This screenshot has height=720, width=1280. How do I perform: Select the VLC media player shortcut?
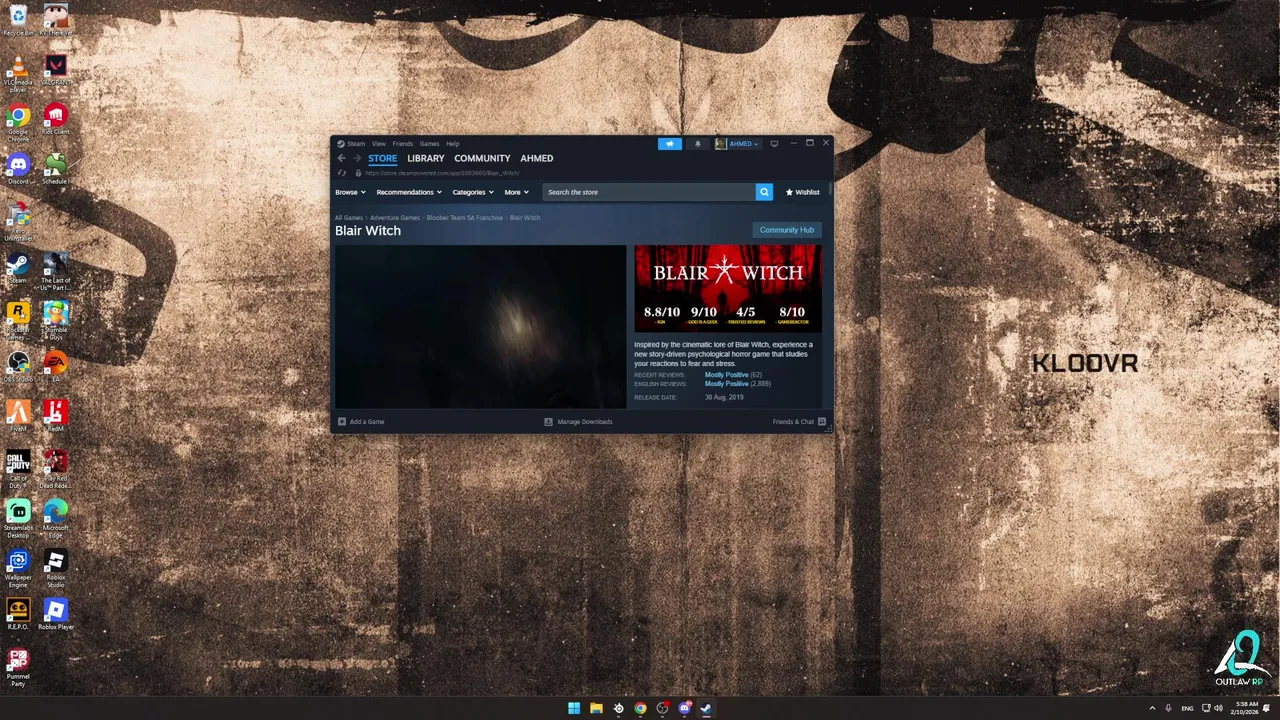tap(18, 72)
